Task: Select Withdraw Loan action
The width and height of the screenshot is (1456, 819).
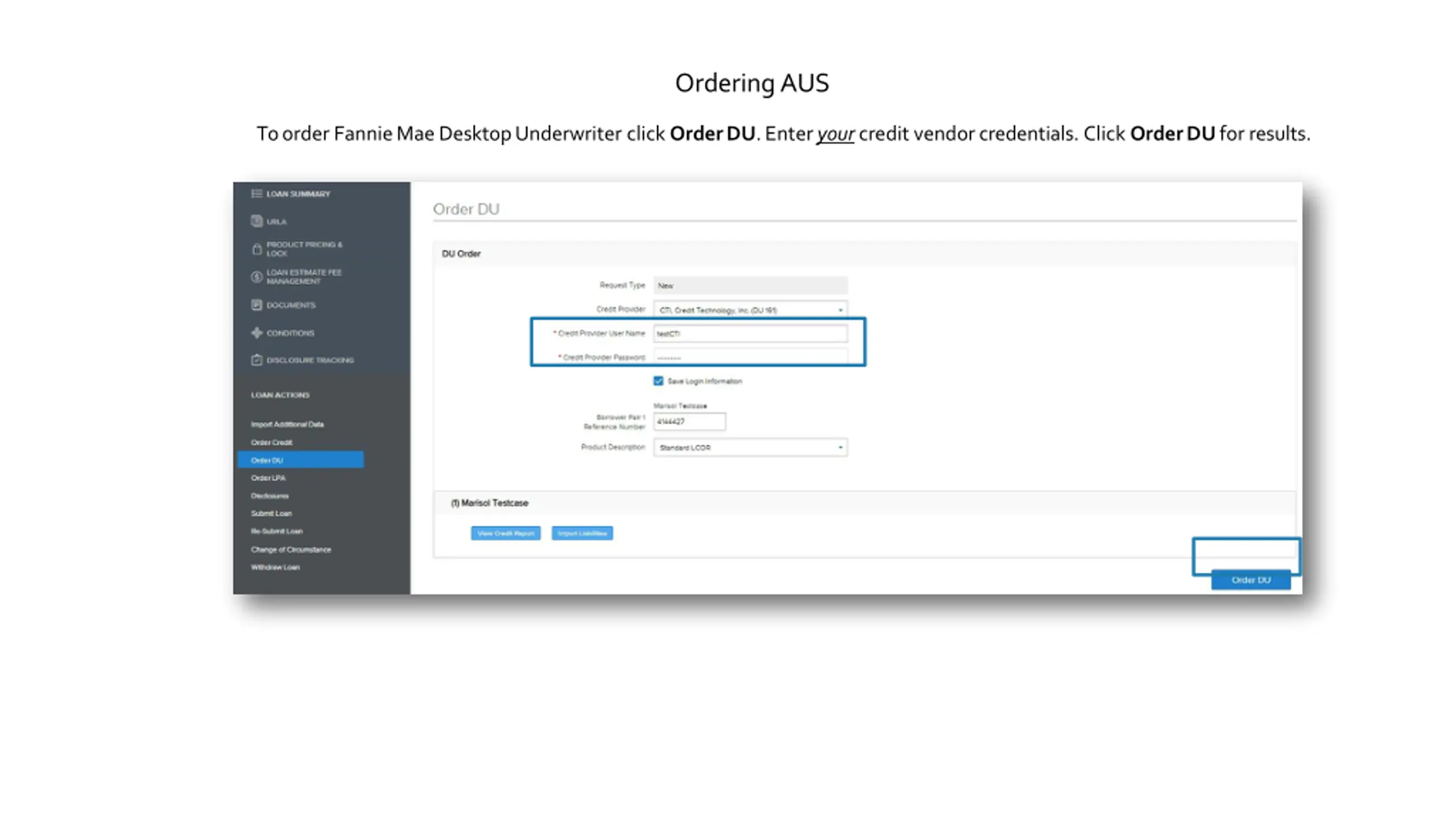Action: coord(275,567)
